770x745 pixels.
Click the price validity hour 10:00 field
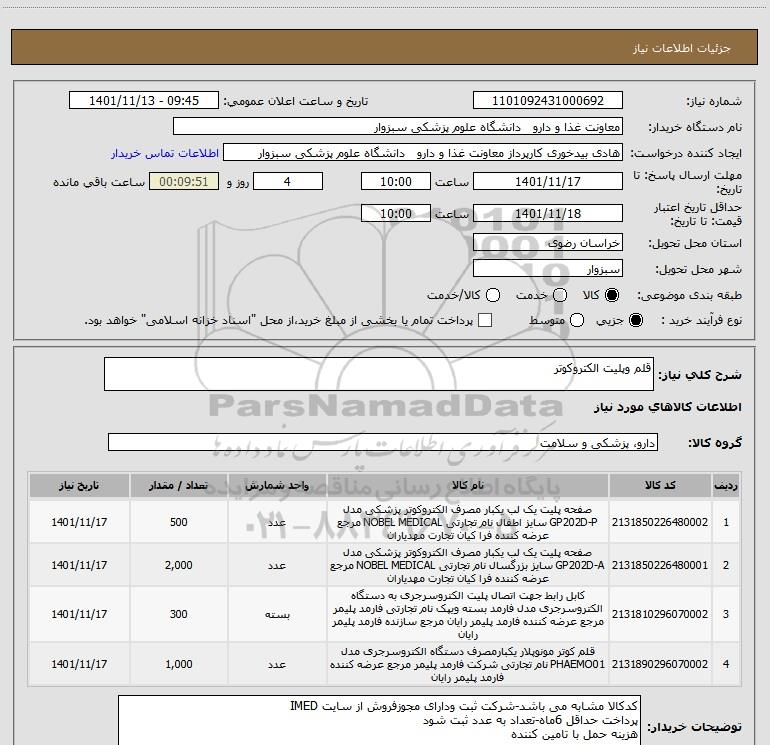coord(396,213)
